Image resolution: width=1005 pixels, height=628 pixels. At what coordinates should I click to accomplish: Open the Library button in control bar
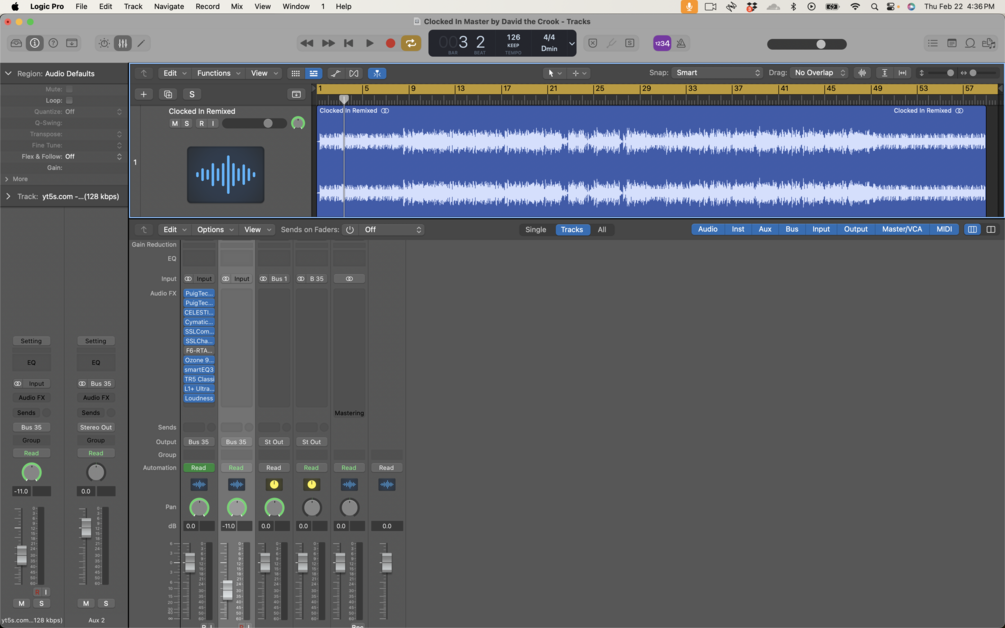[x=16, y=43]
